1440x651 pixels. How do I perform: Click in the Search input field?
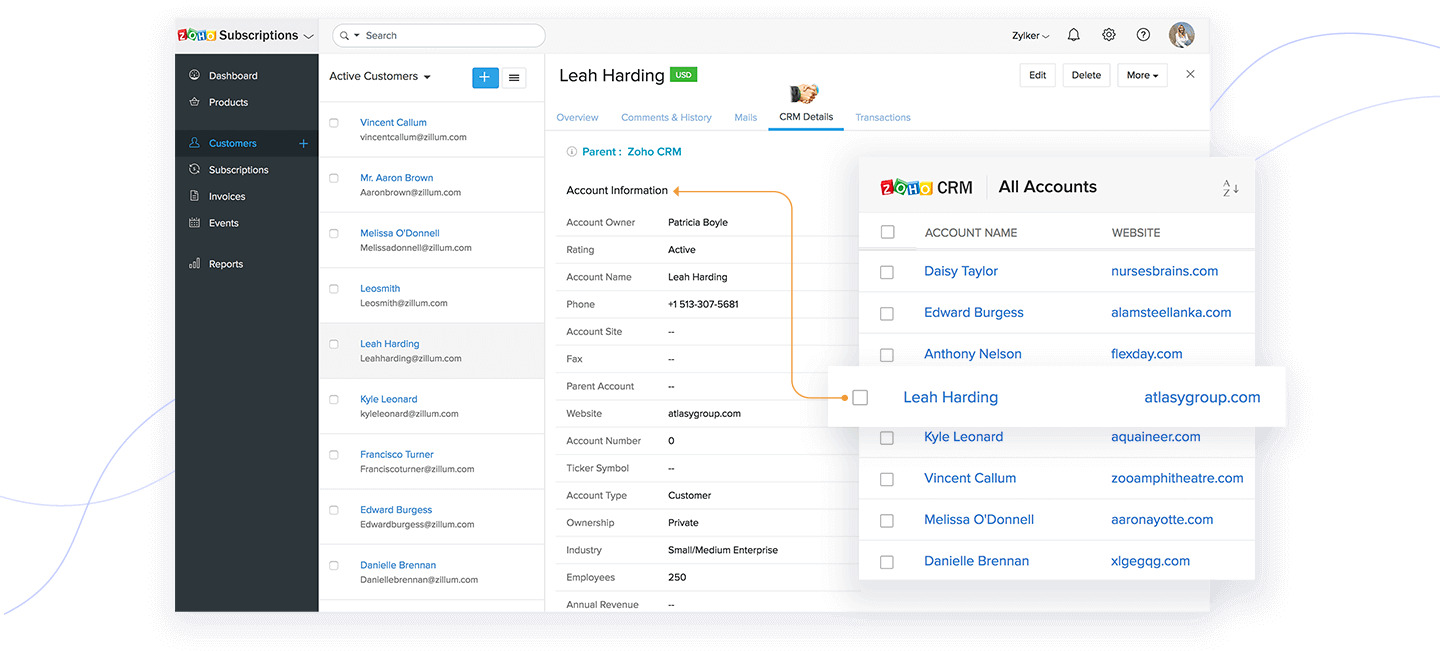[x=440, y=35]
